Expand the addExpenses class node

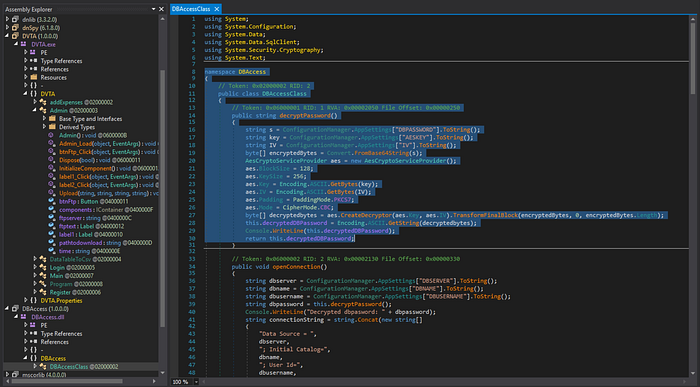(x=35, y=102)
